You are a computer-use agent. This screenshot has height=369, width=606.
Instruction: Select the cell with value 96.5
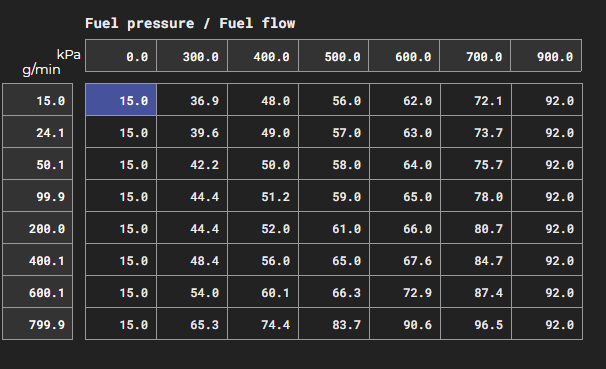(476, 324)
